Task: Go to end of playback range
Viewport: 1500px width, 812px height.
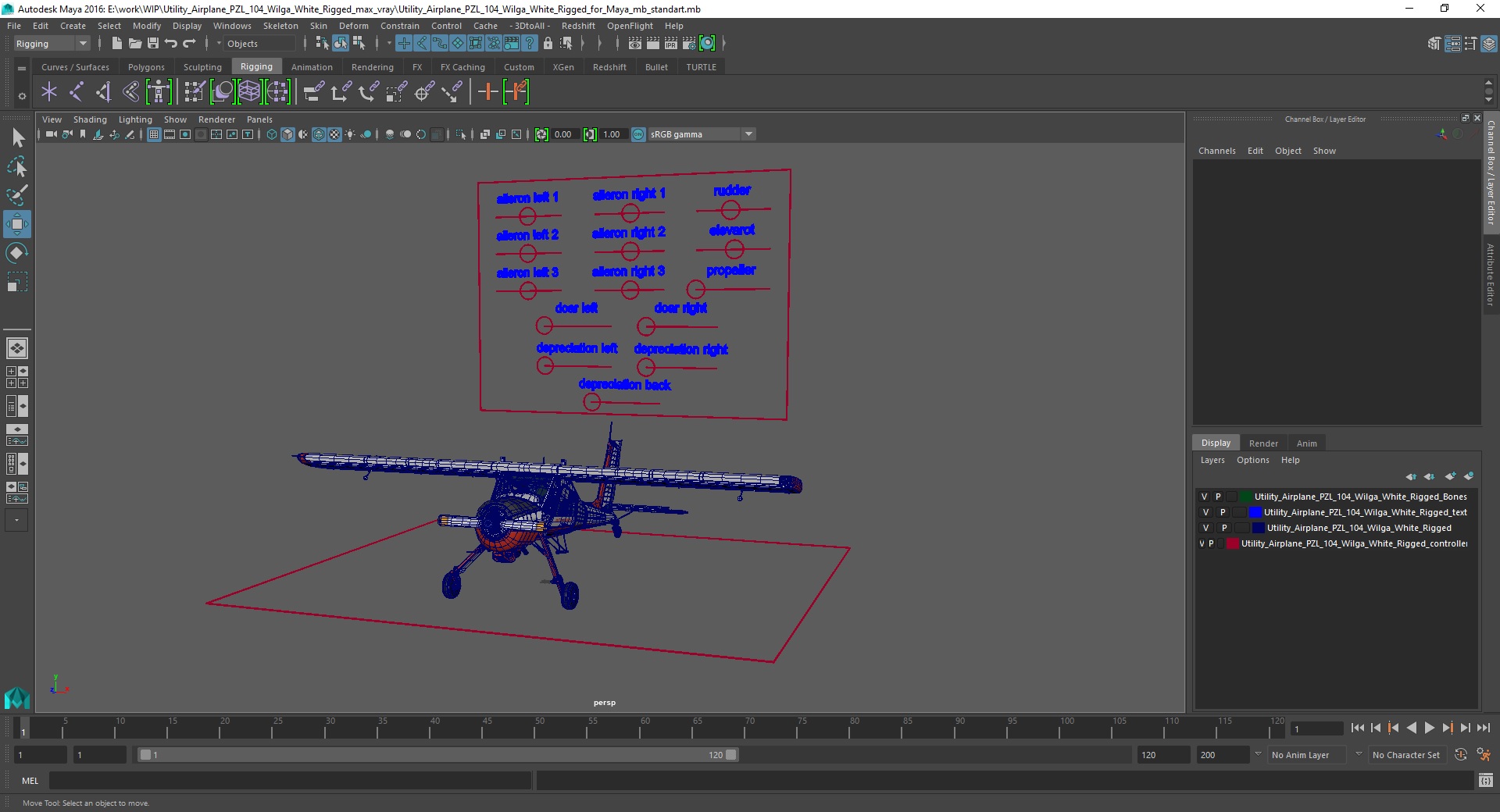Action: (1484, 728)
